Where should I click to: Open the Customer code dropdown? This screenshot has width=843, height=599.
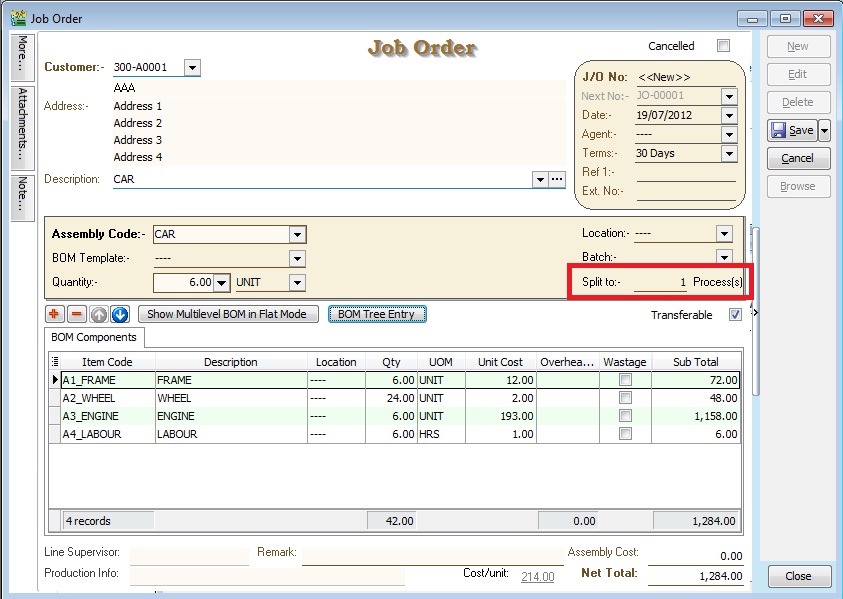192,68
